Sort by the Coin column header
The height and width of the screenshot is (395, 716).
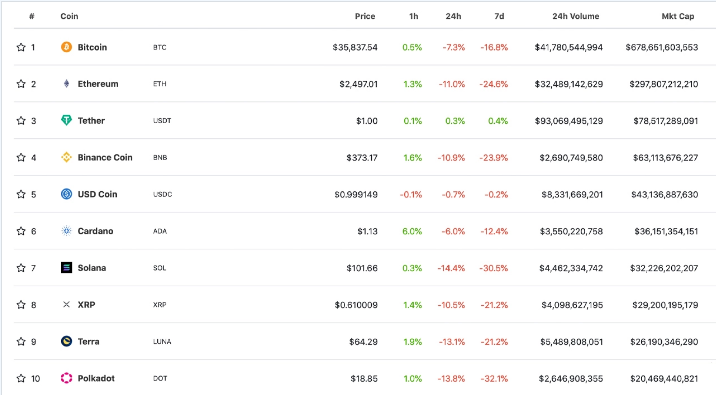coord(69,16)
